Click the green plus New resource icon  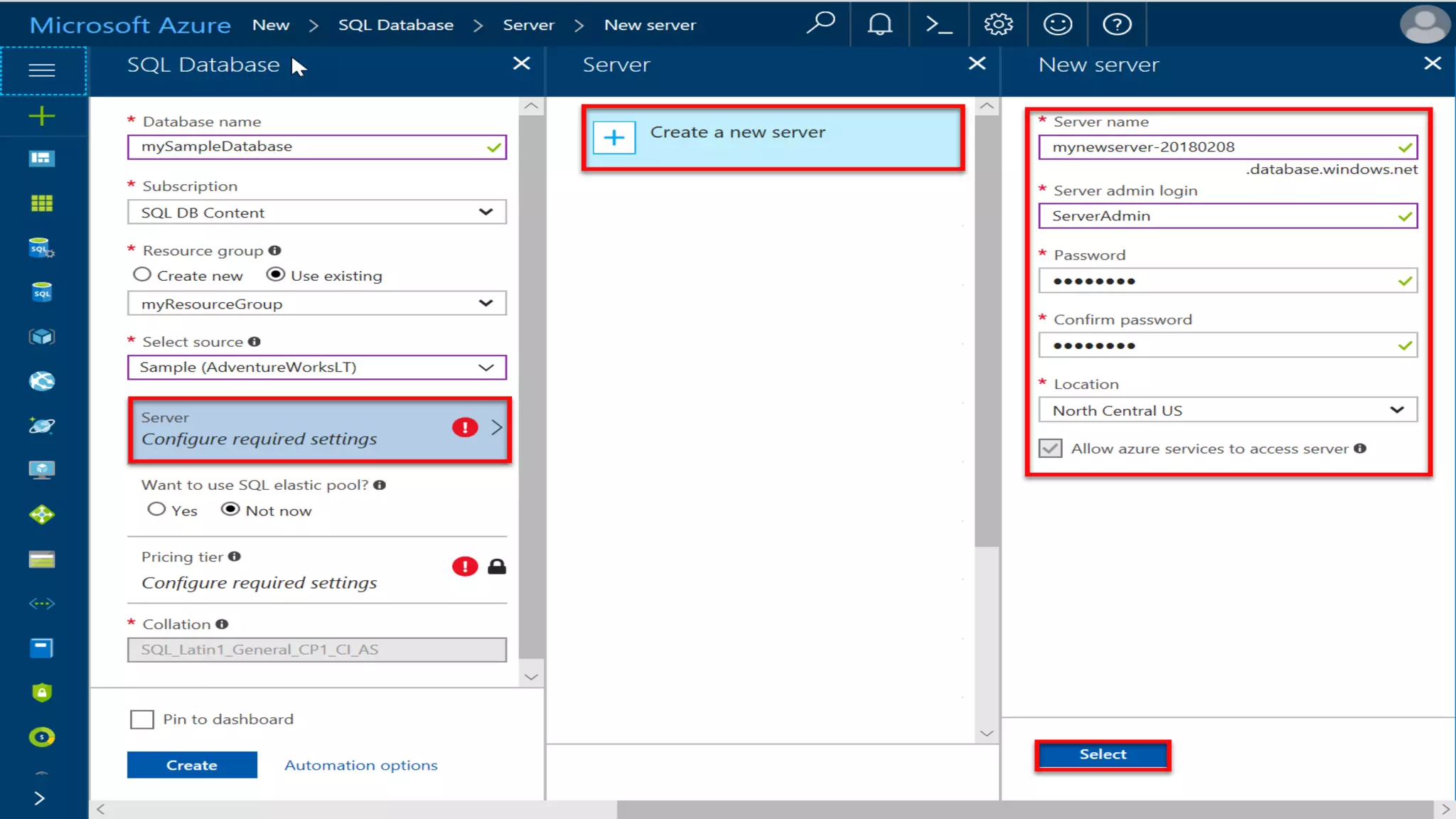[x=42, y=116]
